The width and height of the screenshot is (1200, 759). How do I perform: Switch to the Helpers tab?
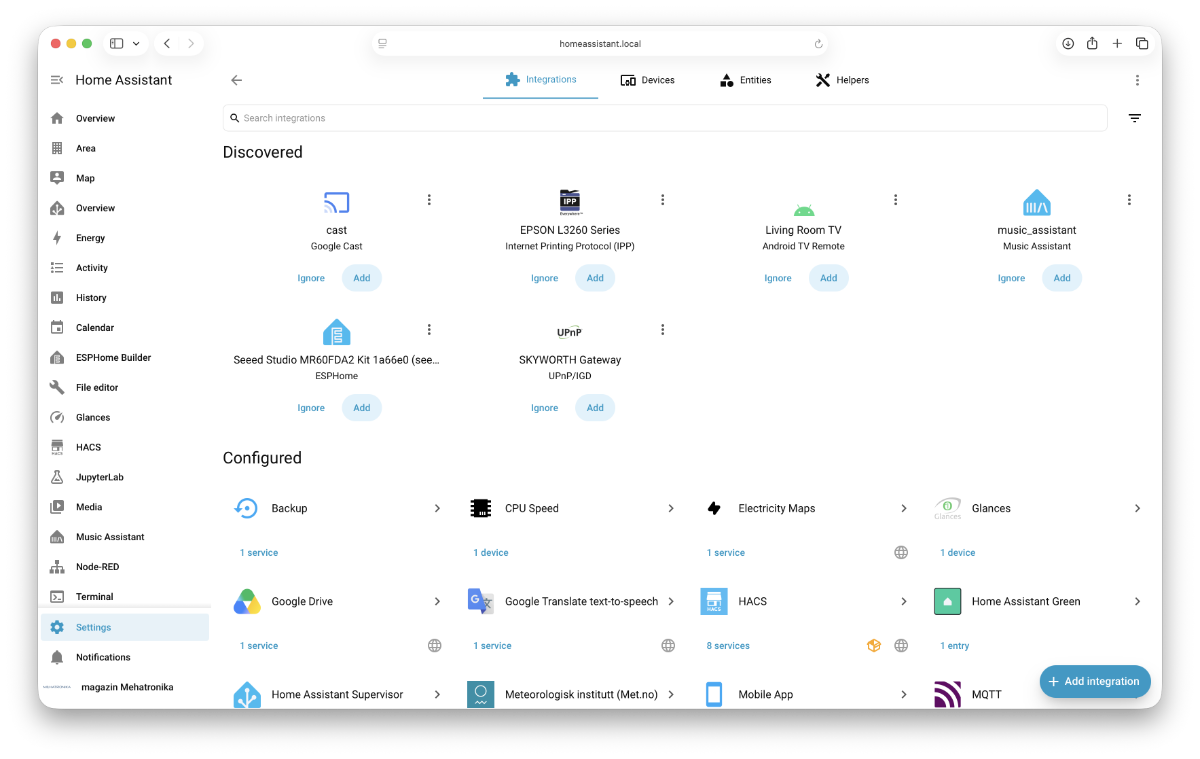842,80
